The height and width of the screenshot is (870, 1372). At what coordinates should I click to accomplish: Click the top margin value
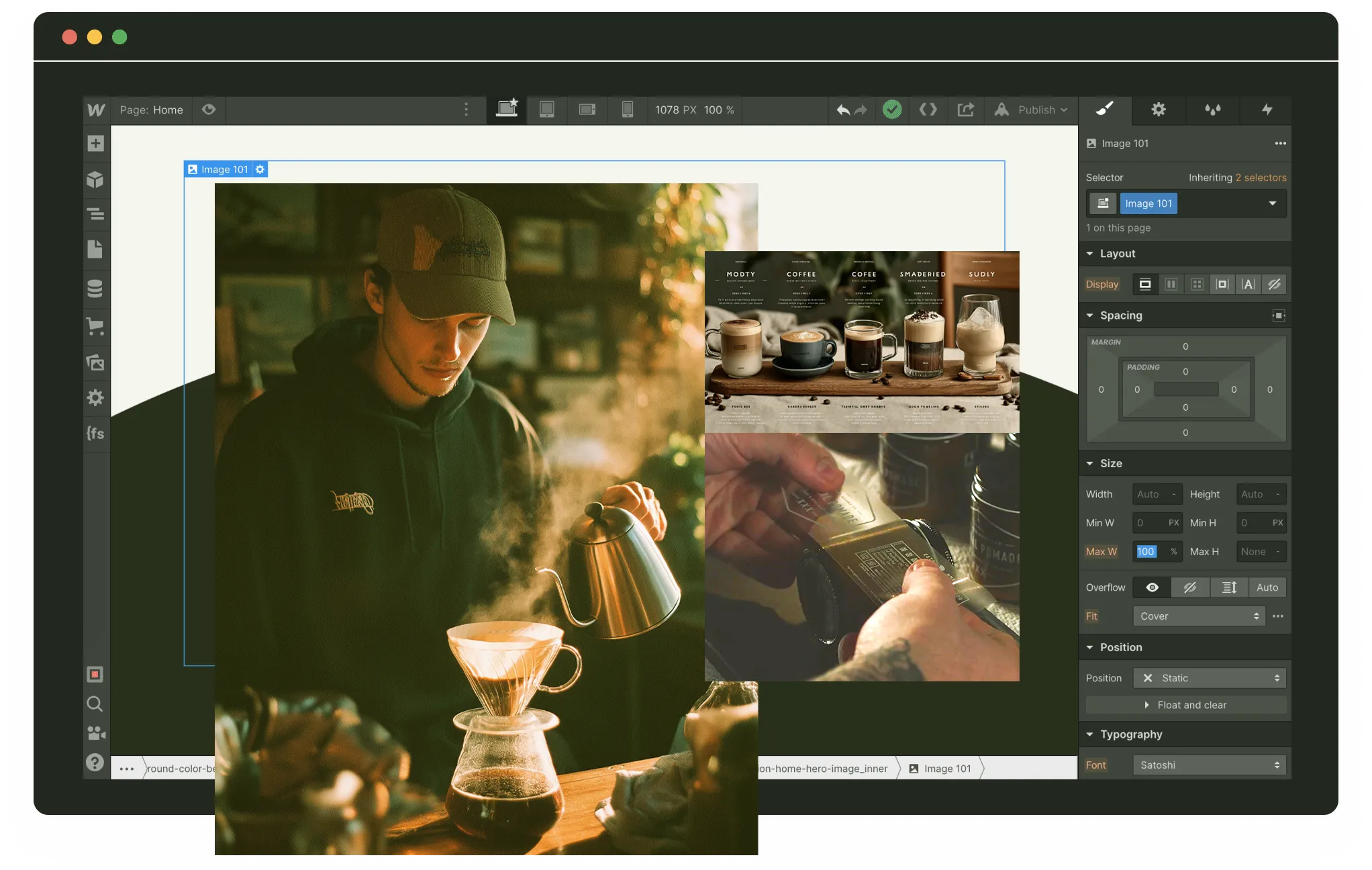[1185, 346]
